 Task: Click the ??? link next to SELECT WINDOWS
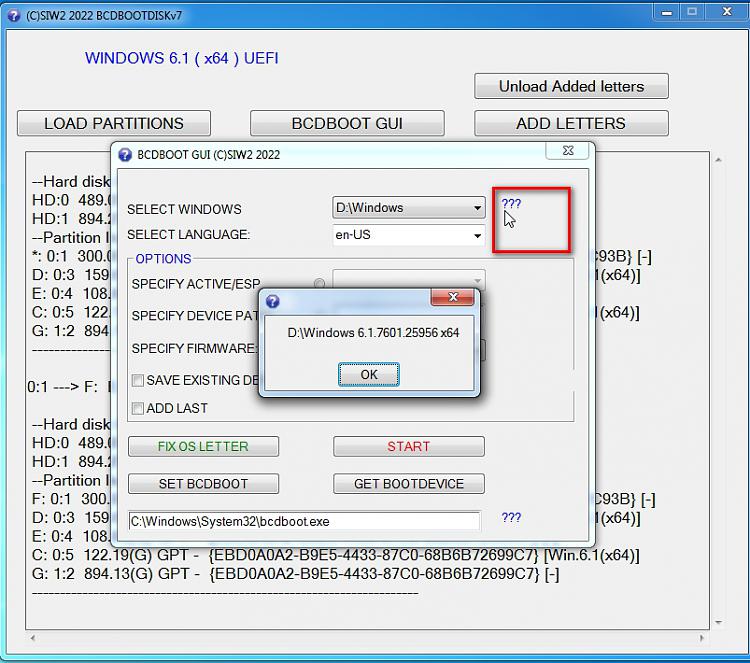[x=511, y=204]
